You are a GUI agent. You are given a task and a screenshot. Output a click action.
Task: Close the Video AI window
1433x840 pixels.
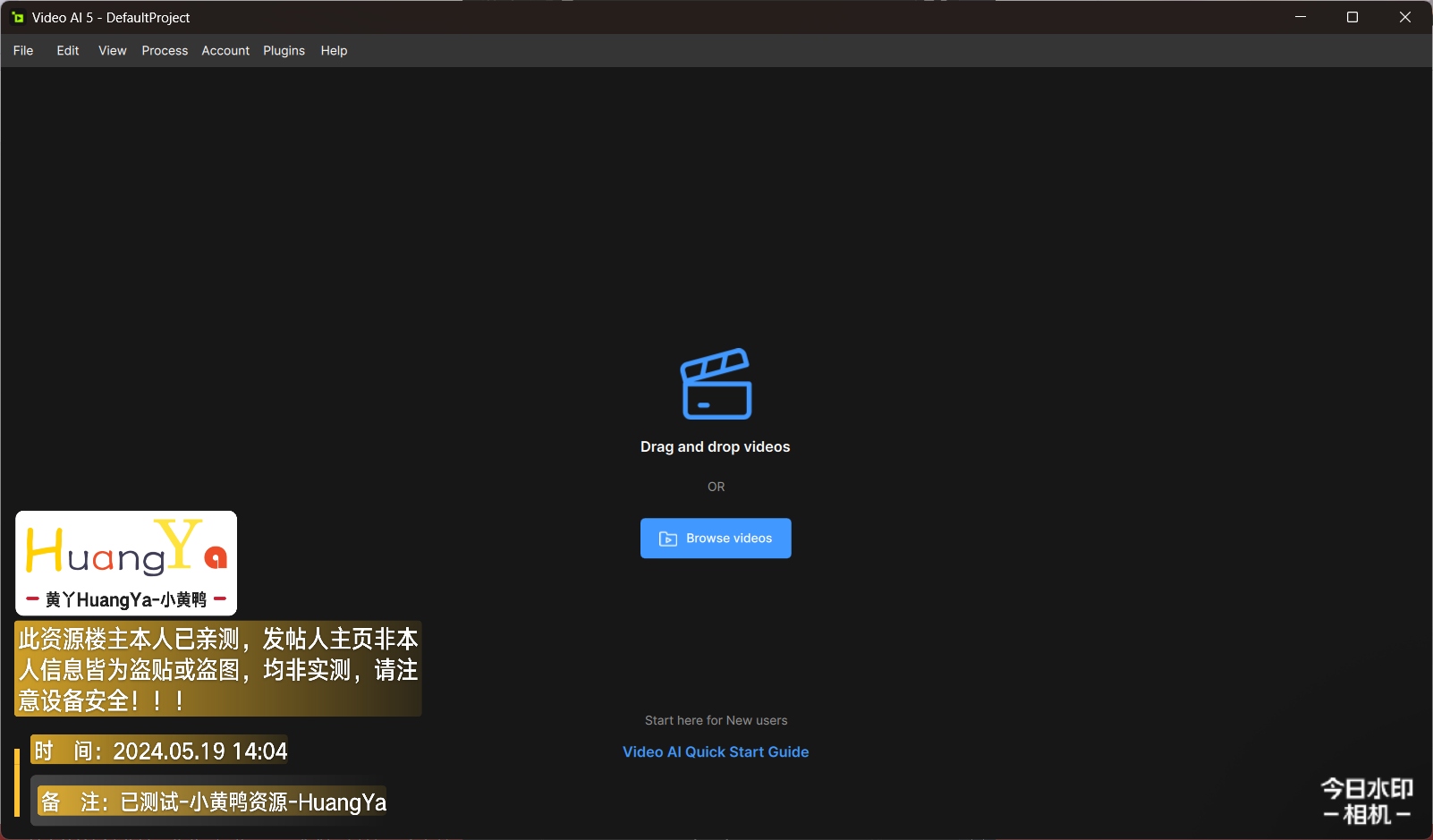pyautogui.click(x=1405, y=17)
